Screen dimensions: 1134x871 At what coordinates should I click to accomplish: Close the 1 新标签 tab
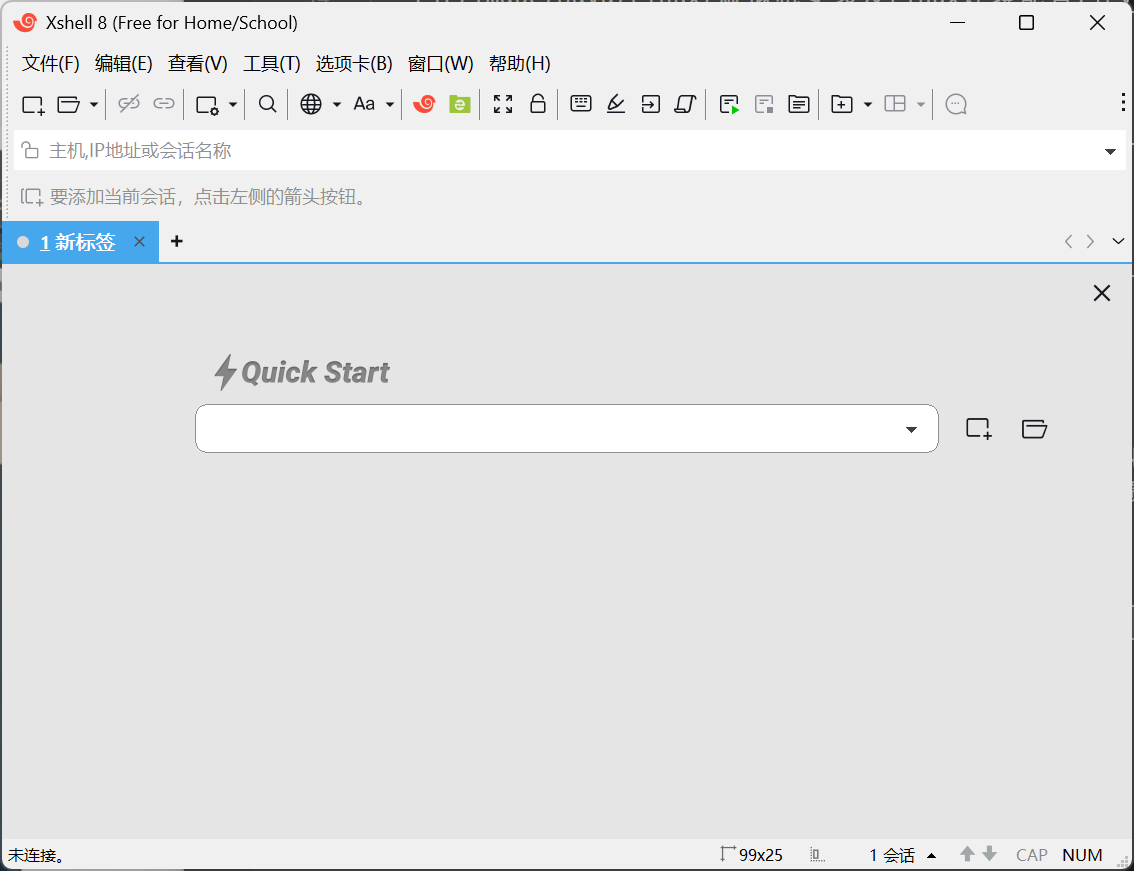pyautogui.click(x=140, y=241)
